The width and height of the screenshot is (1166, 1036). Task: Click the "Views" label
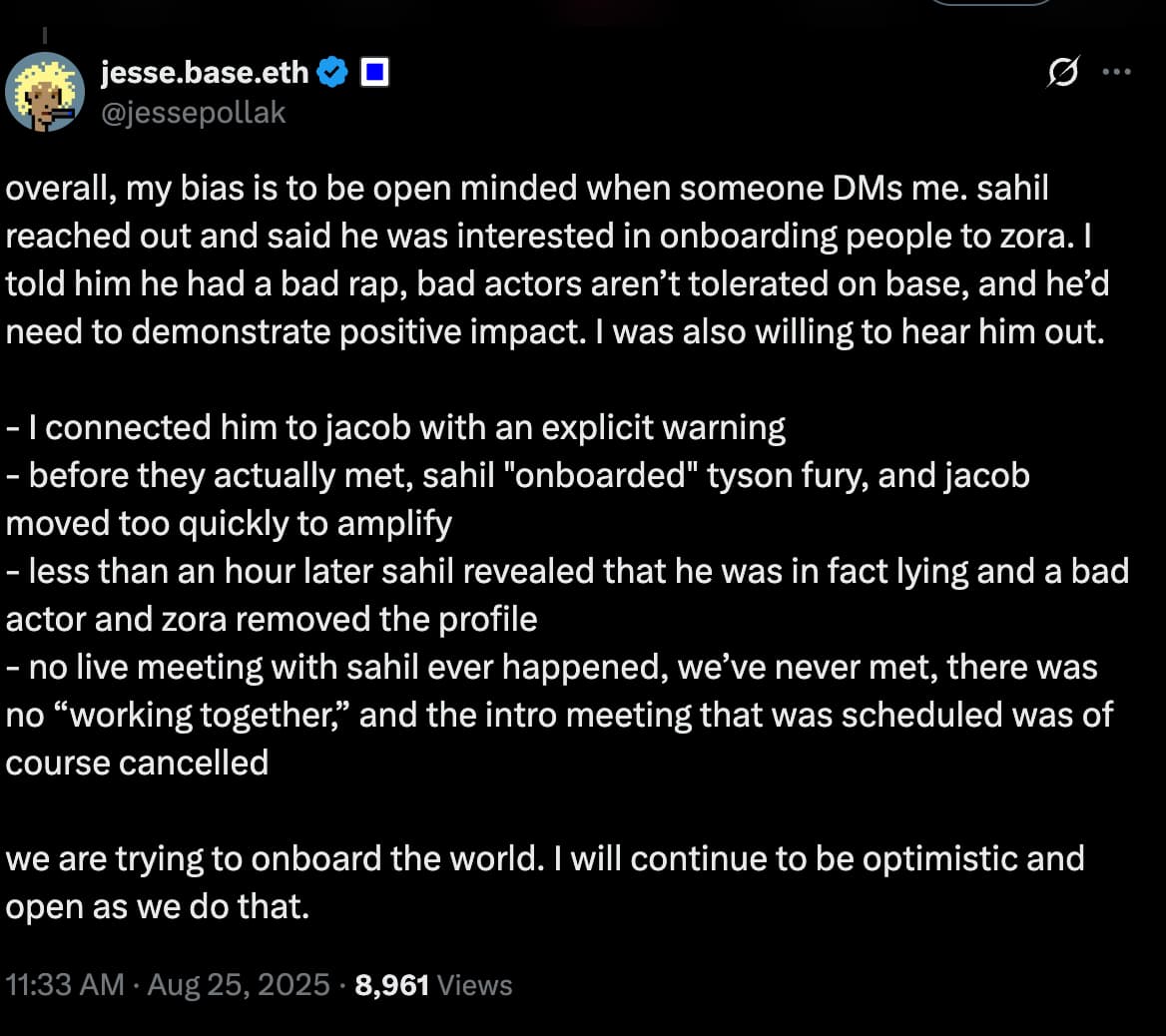click(475, 985)
